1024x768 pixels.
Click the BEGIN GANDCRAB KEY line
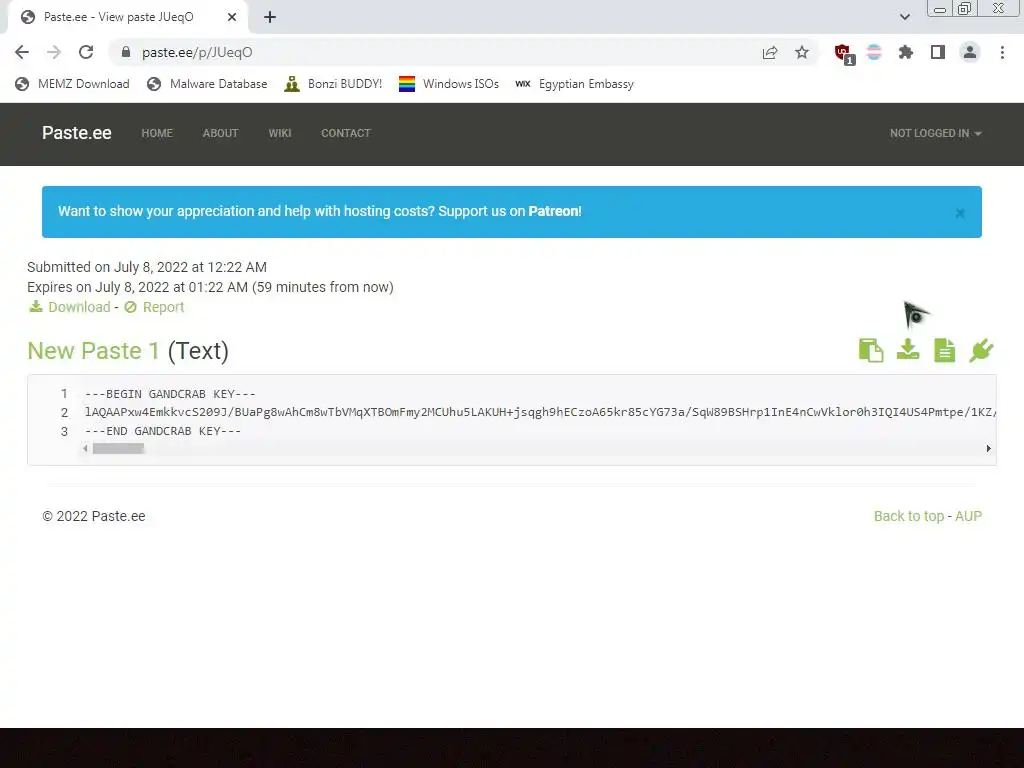tap(170, 394)
